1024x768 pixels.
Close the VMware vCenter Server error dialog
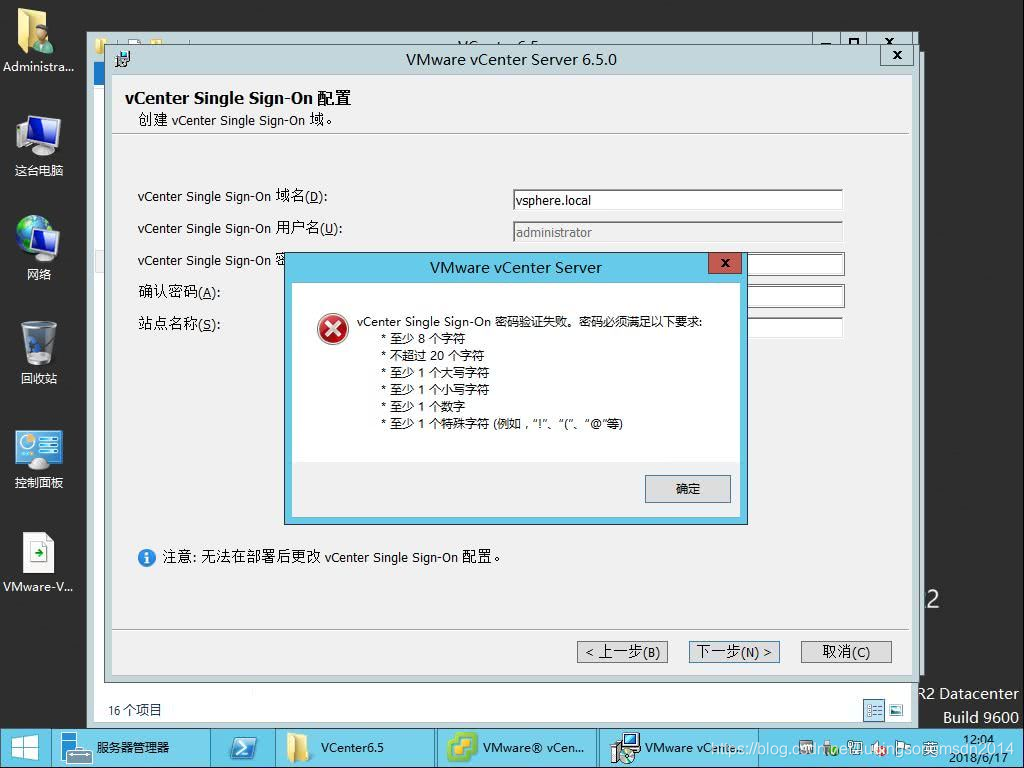pyautogui.click(x=725, y=263)
